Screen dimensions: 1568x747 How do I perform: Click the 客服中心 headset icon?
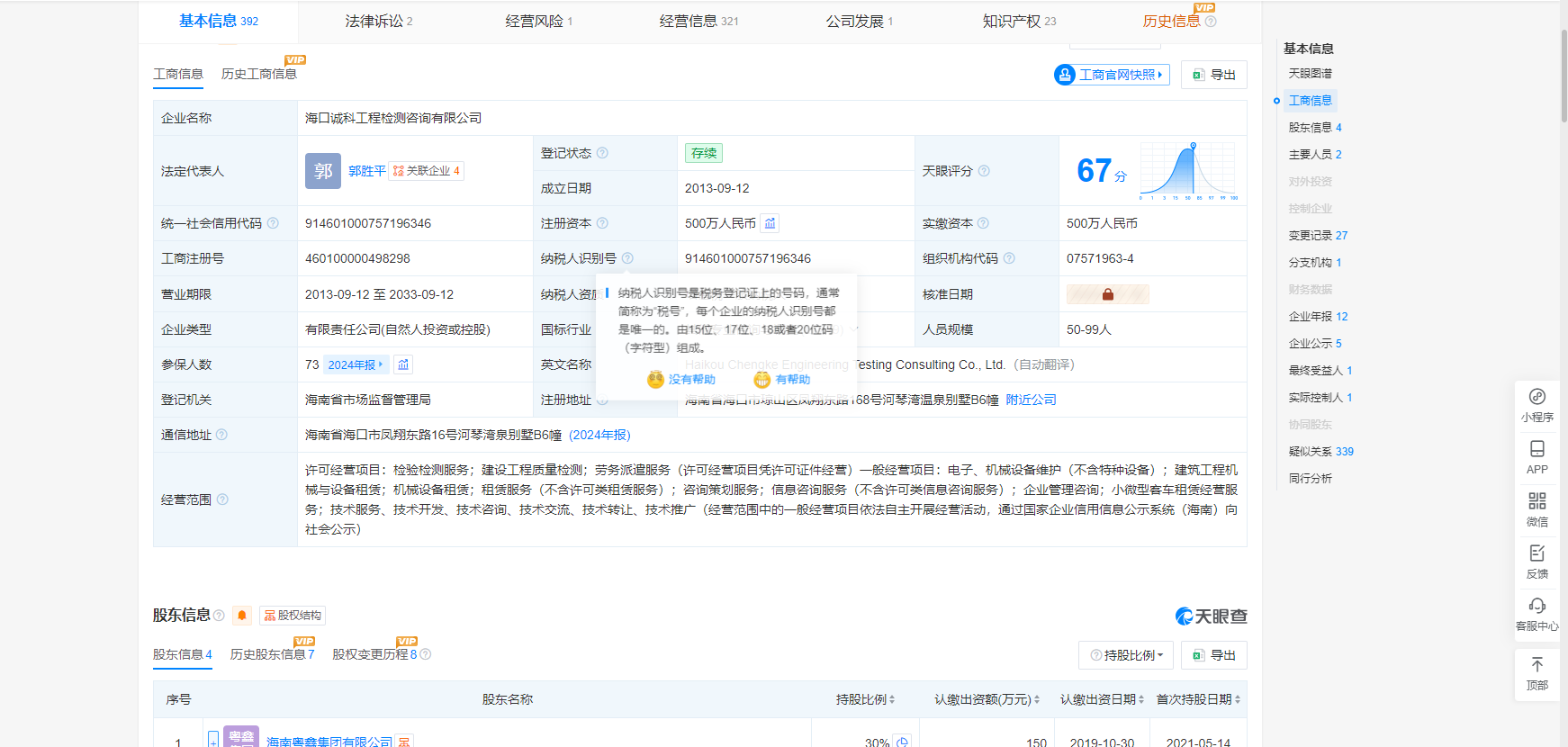point(1536,606)
